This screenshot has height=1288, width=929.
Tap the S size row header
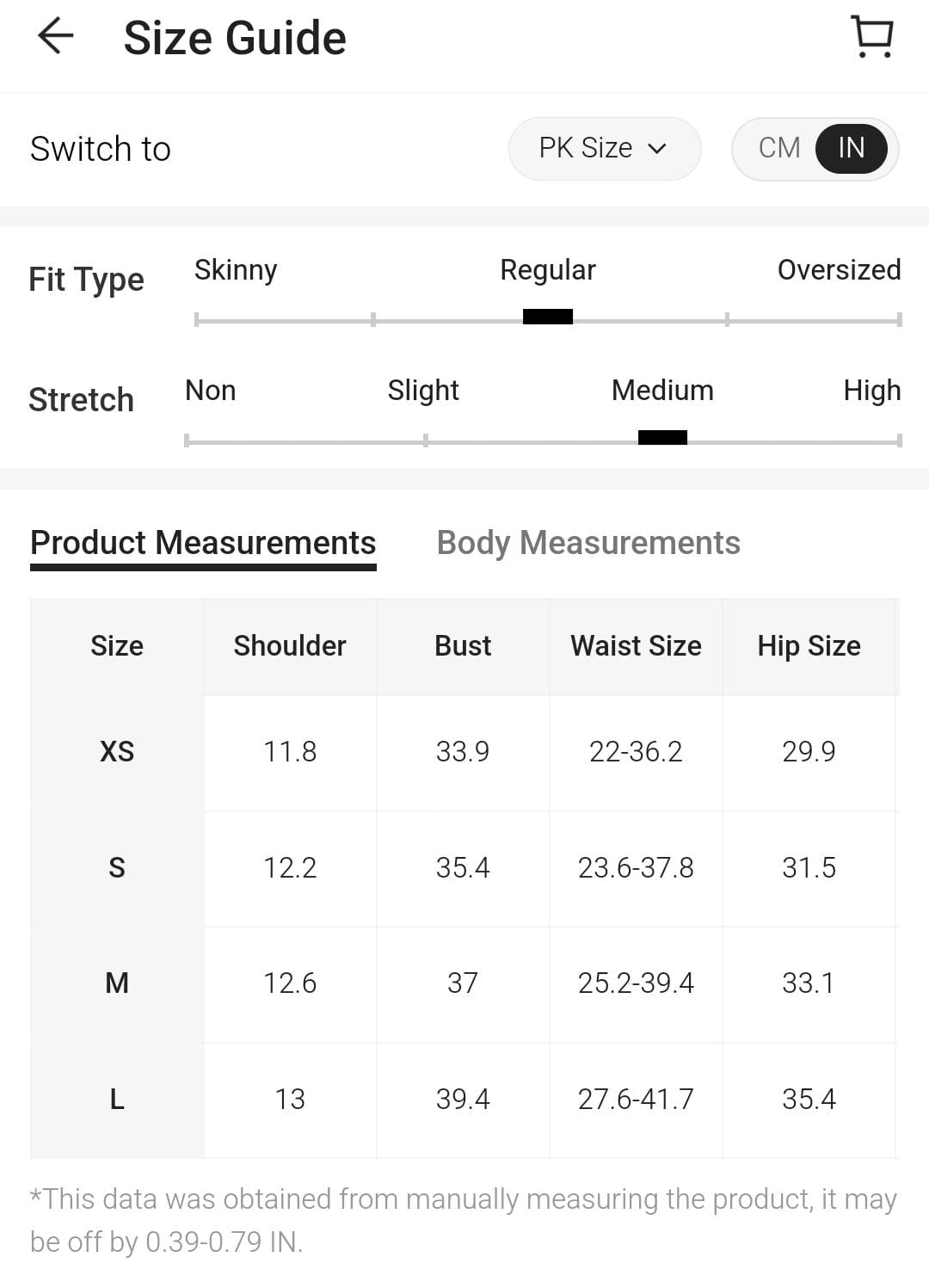point(117,867)
